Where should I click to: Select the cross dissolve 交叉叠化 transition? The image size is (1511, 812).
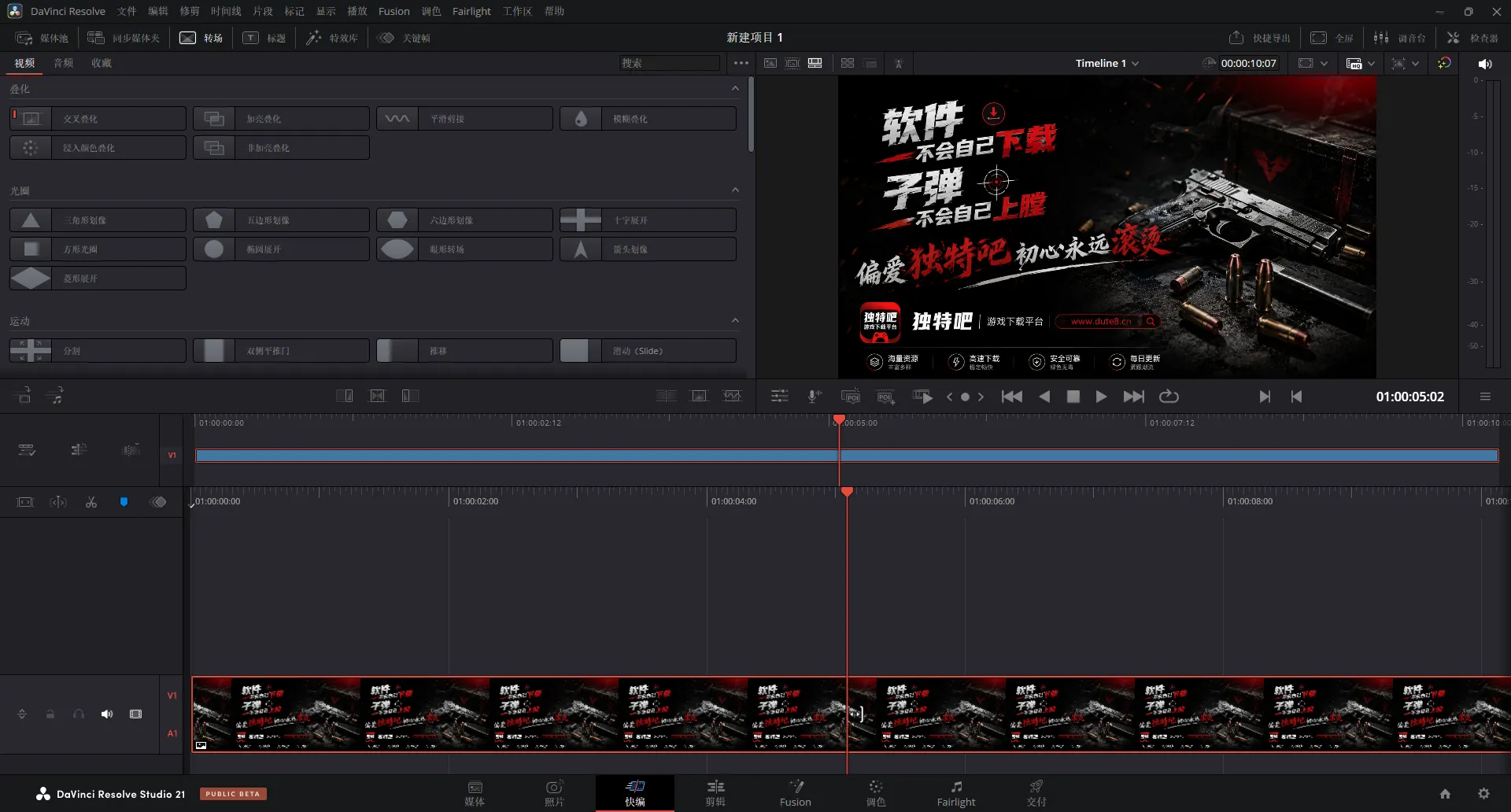pyautogui.click(x=98, y=119)
